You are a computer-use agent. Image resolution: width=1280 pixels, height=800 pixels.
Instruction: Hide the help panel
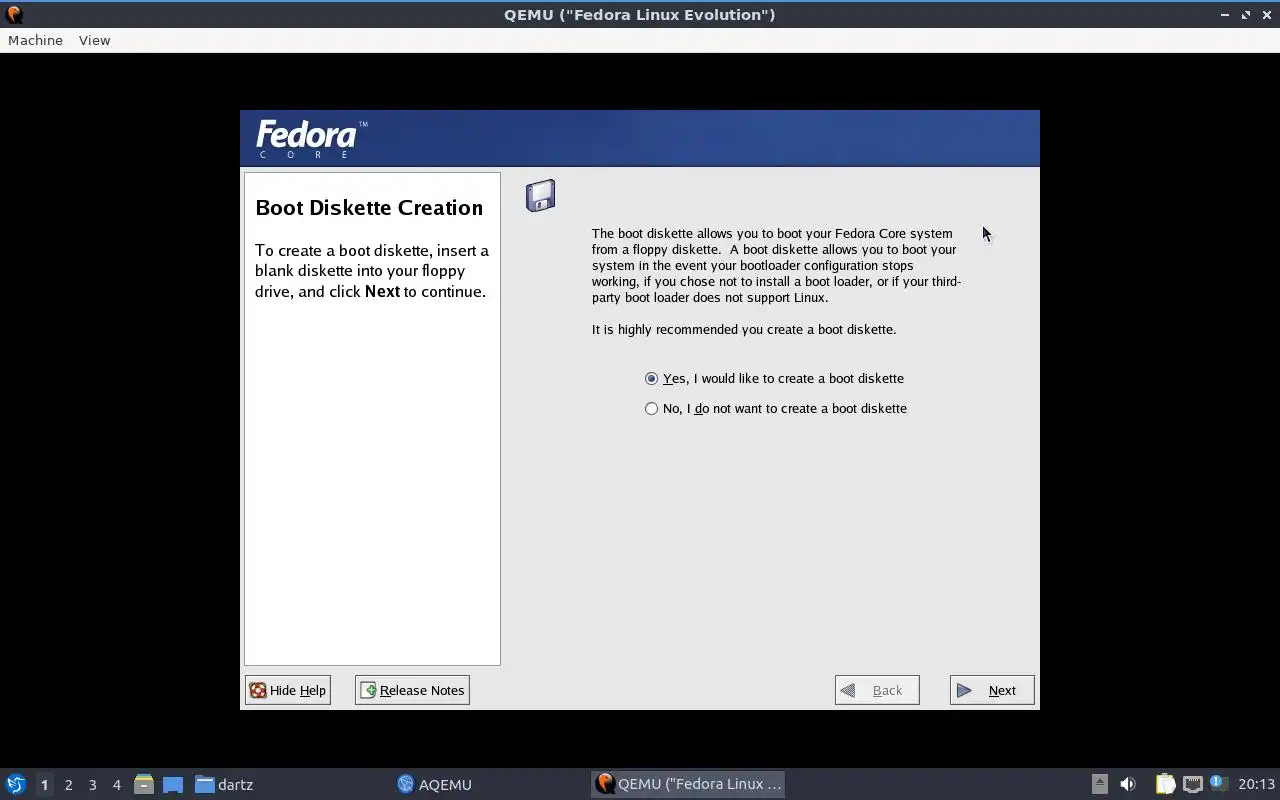288,690
